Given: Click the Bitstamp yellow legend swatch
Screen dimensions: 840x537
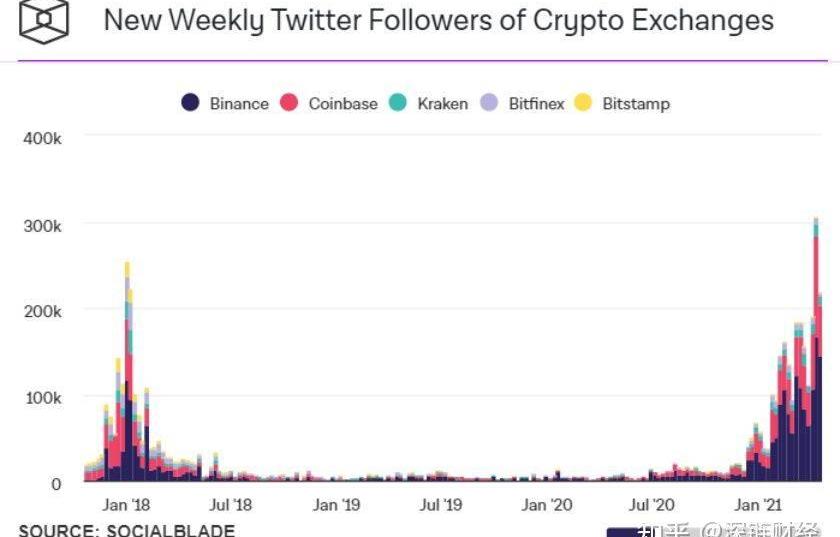Looking at the screenshot, I should coord(583,103).
